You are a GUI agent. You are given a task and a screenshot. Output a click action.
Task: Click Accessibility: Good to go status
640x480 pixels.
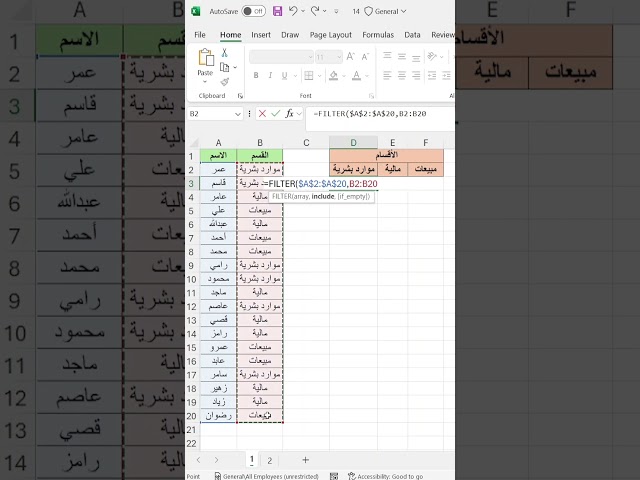[x=385, y=476]
